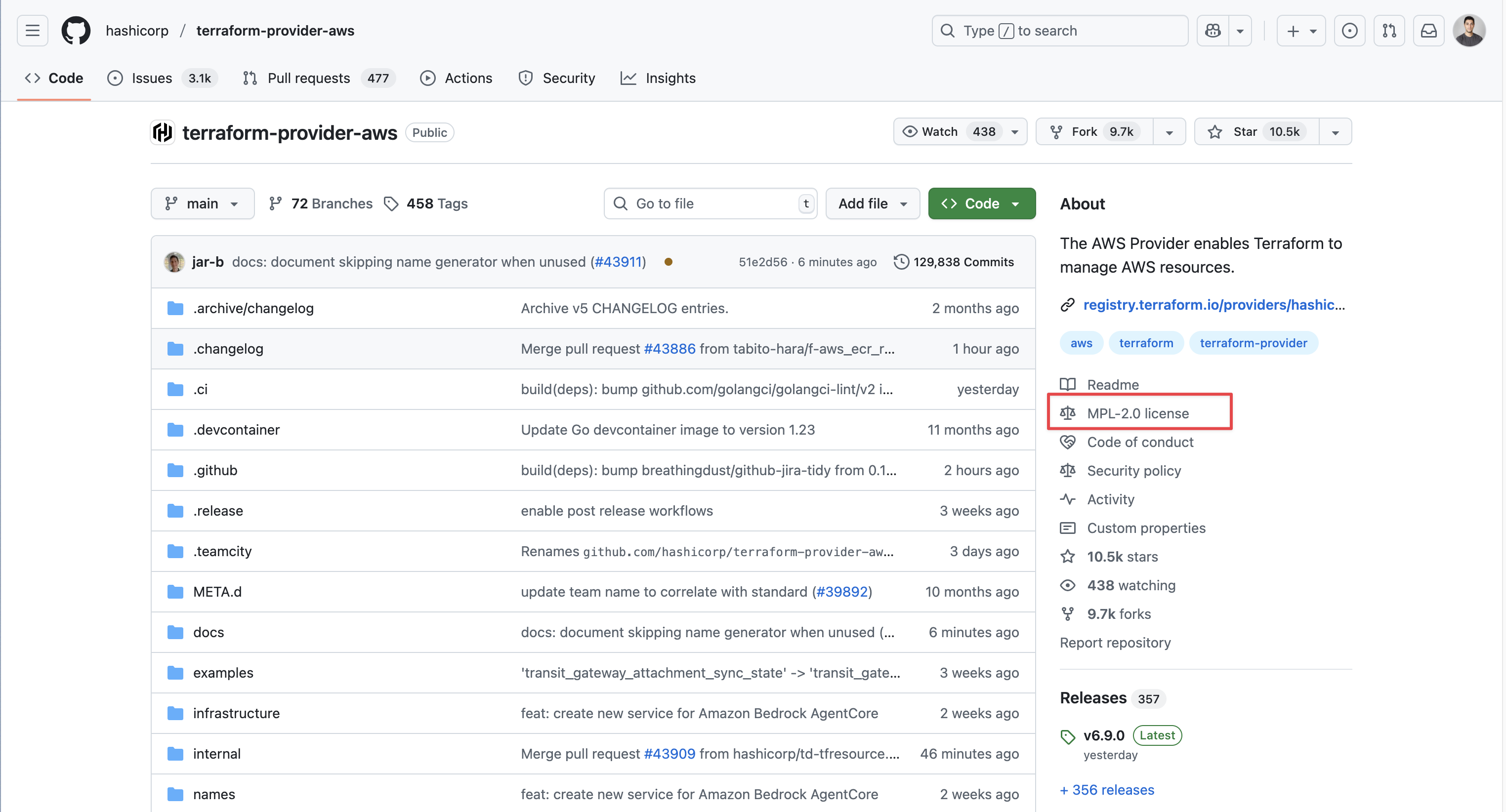Click the GitHub logo icon

(x=76, y=31)
